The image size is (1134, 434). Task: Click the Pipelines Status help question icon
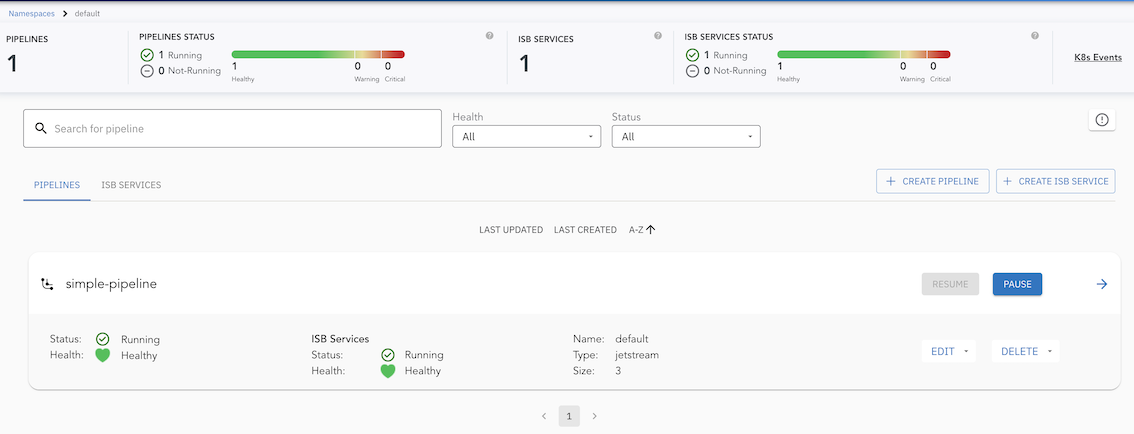[490, 35]
